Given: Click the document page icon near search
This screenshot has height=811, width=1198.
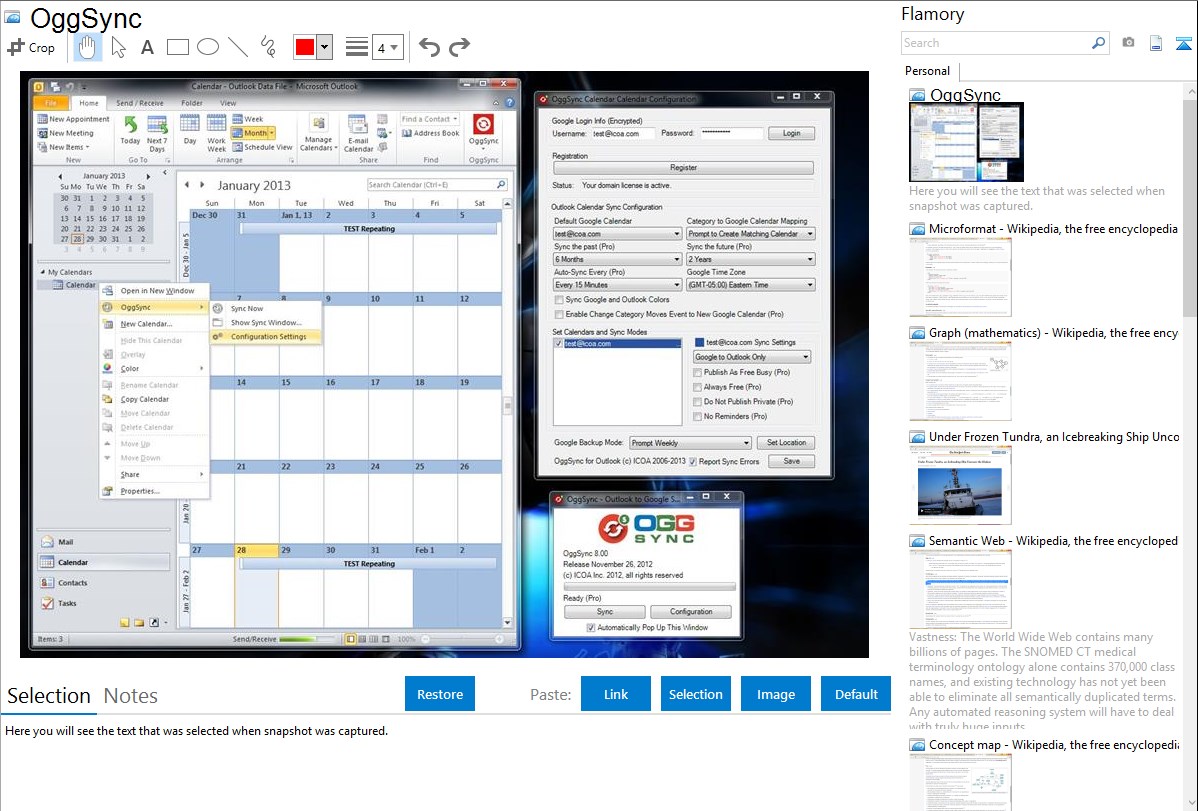Looking at the screenshot, I should click(1156, 43).
